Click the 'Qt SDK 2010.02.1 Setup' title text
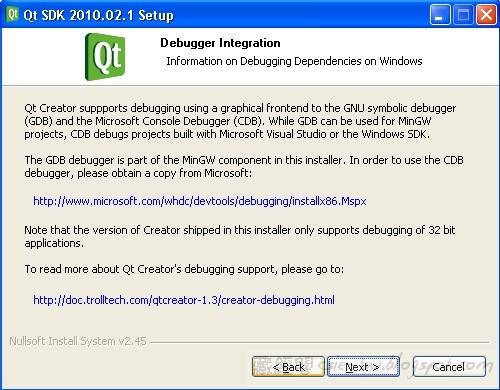Viewport: 500px width, 390px height. [x=99, y=15]
